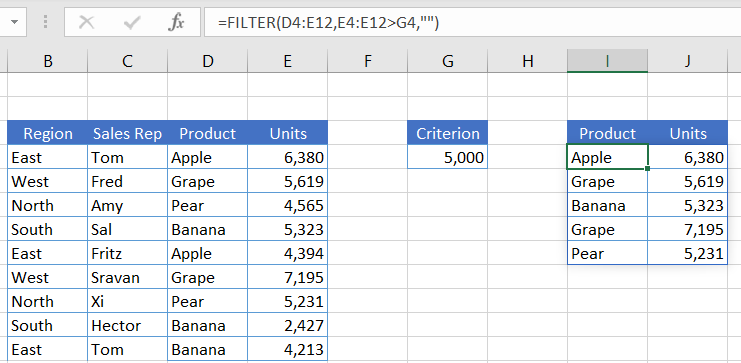Select column C header

pos(128,61)
